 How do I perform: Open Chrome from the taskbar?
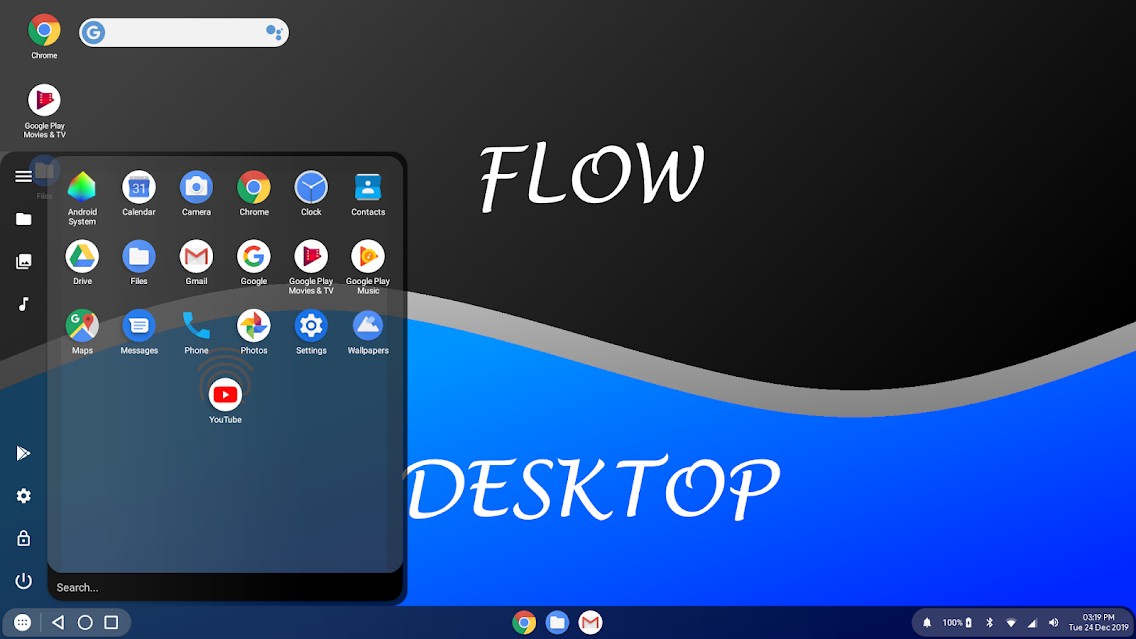(x=523, y=622)
